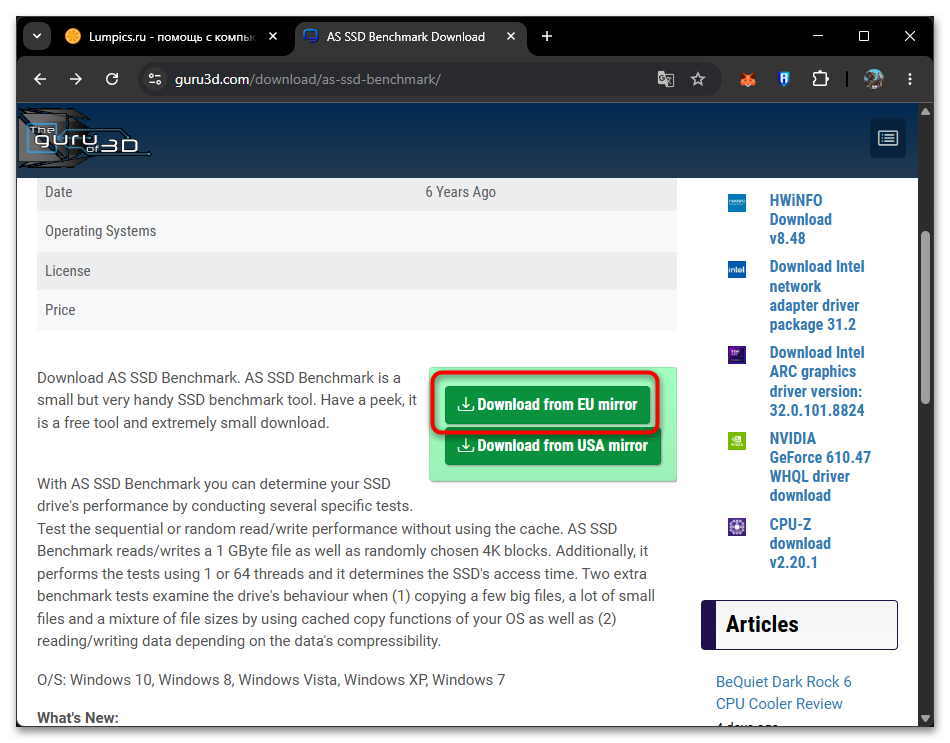950x743 pixels.
Task: Open the Extensions puzzle menu
Action: (x=820, y=79)
